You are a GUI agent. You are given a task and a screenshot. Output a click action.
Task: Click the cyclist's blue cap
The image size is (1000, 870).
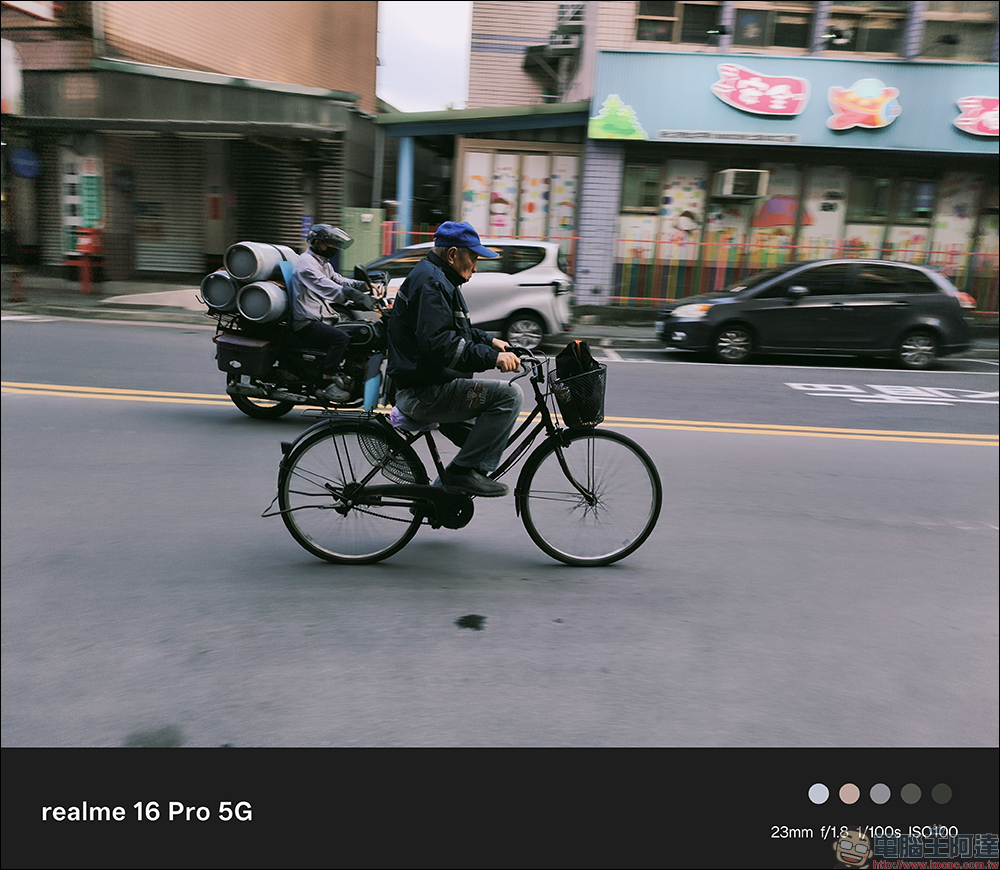463,238
